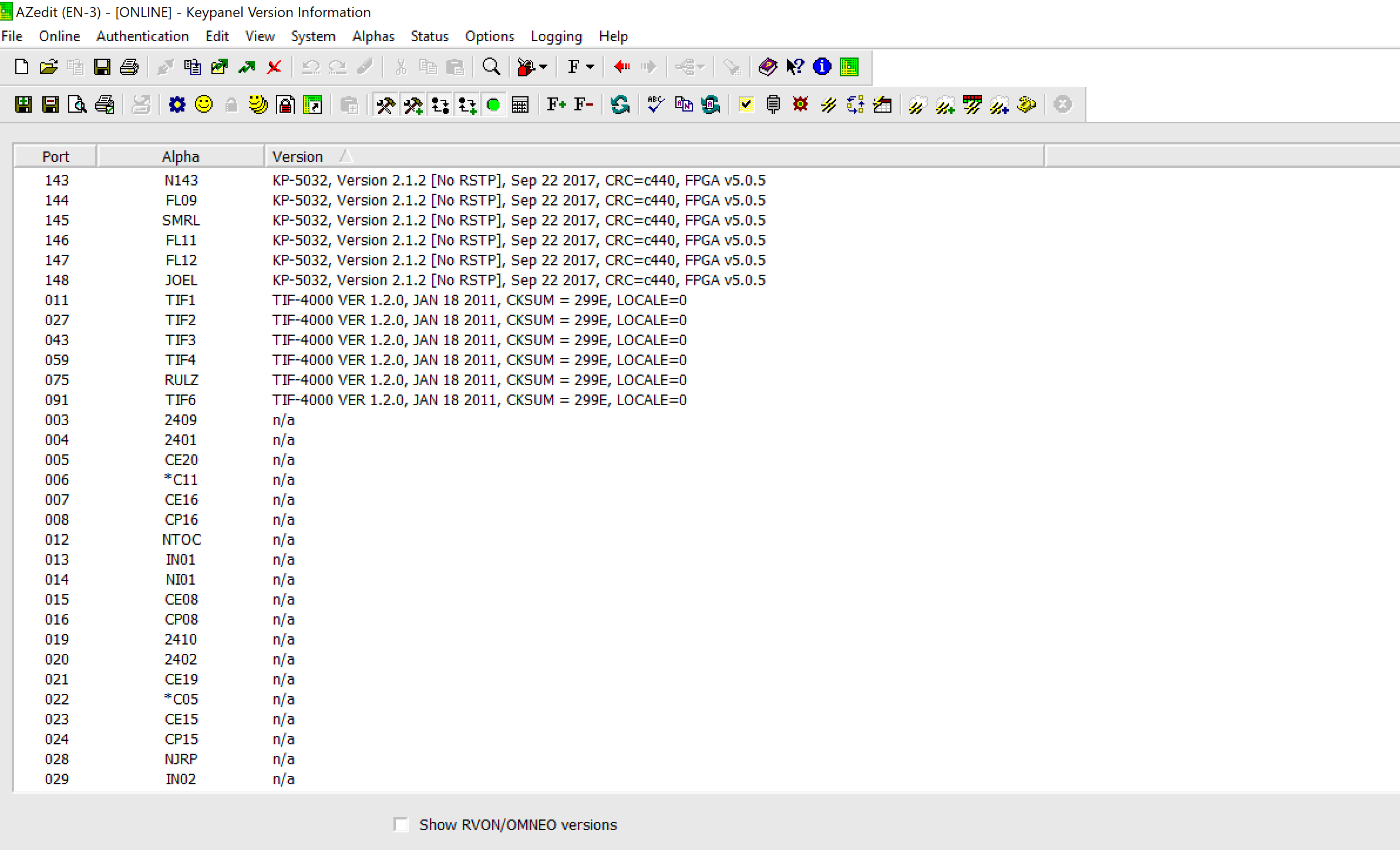Open a file with the folder icon

click(x=49, y=67)
